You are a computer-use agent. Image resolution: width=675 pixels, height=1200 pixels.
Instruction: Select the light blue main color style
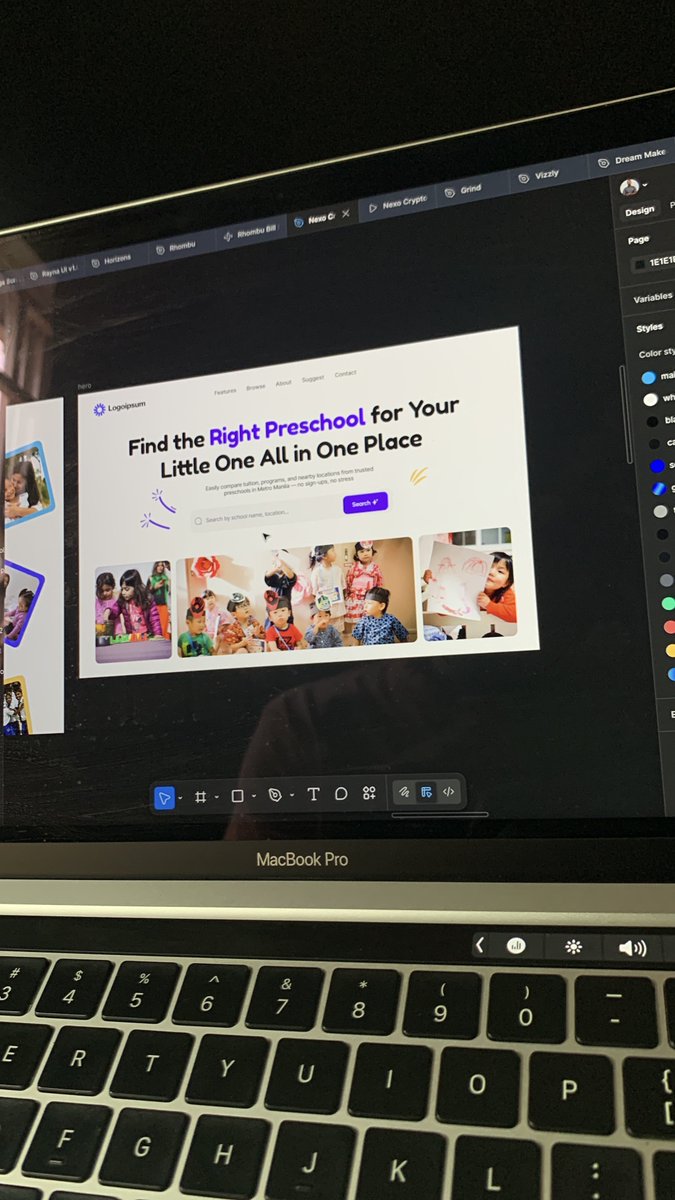coord(648,377)
